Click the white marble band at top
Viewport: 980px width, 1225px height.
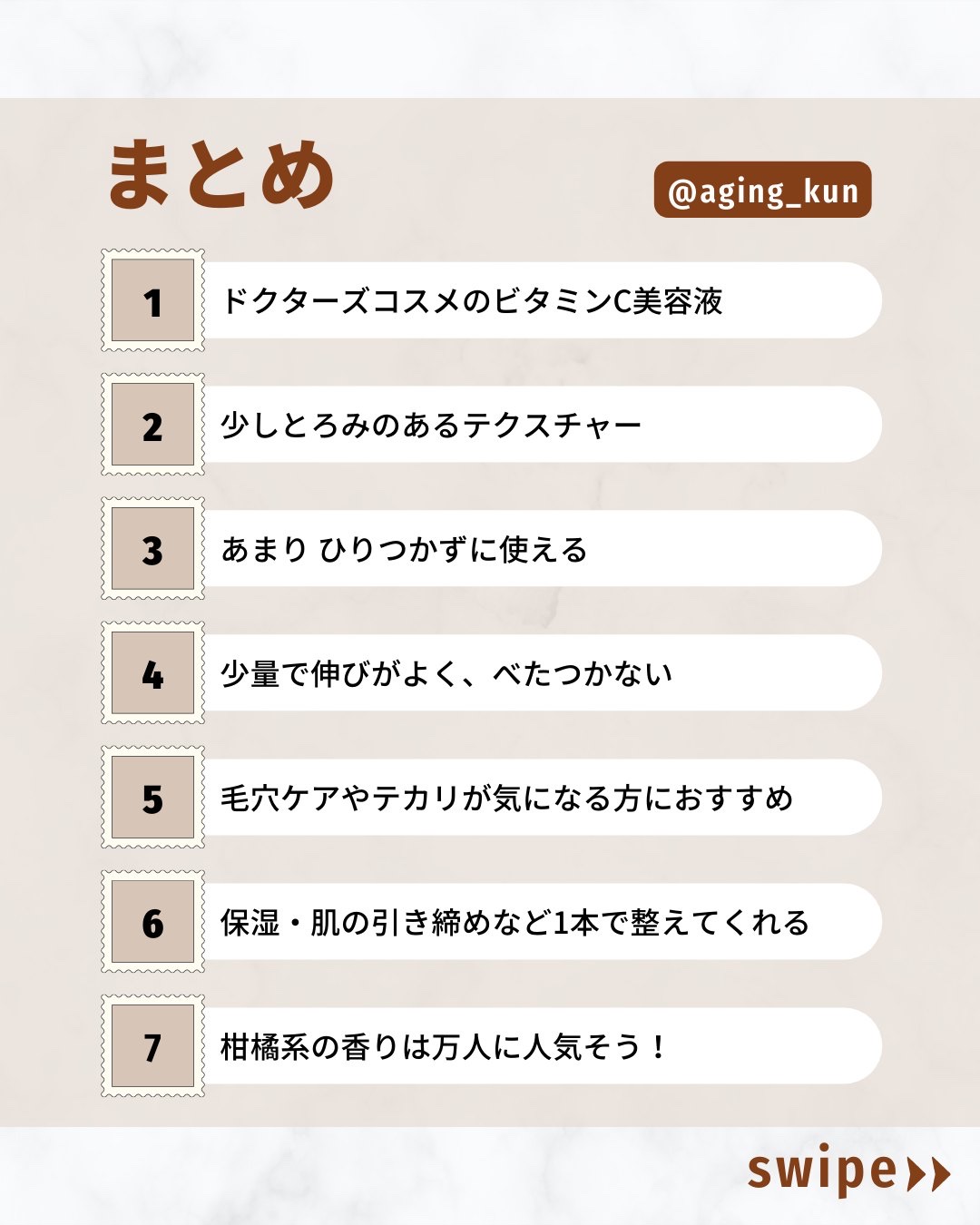pos(490,47)
